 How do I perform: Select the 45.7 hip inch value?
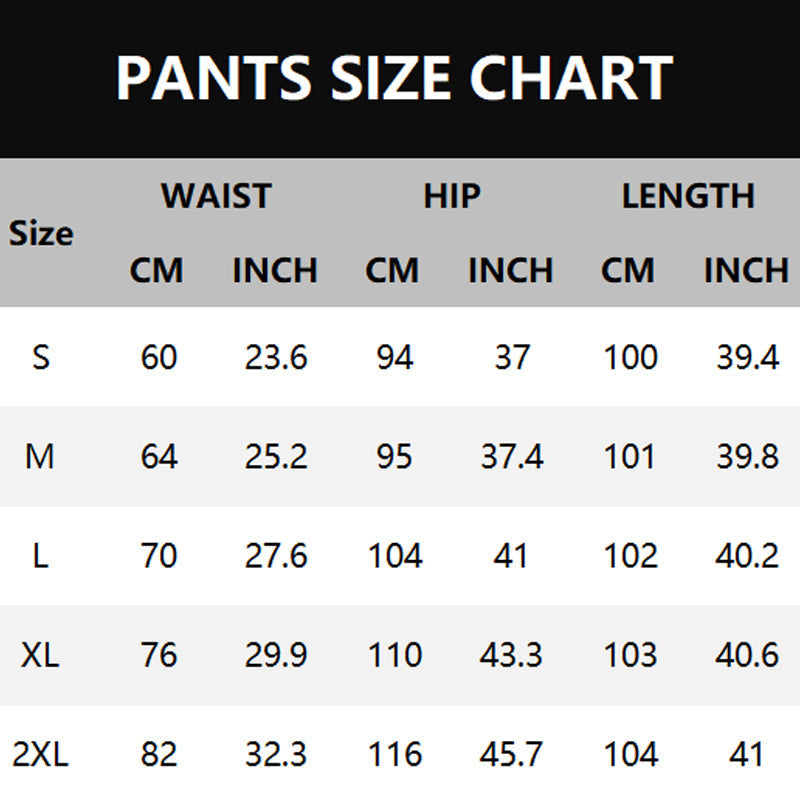511,754
